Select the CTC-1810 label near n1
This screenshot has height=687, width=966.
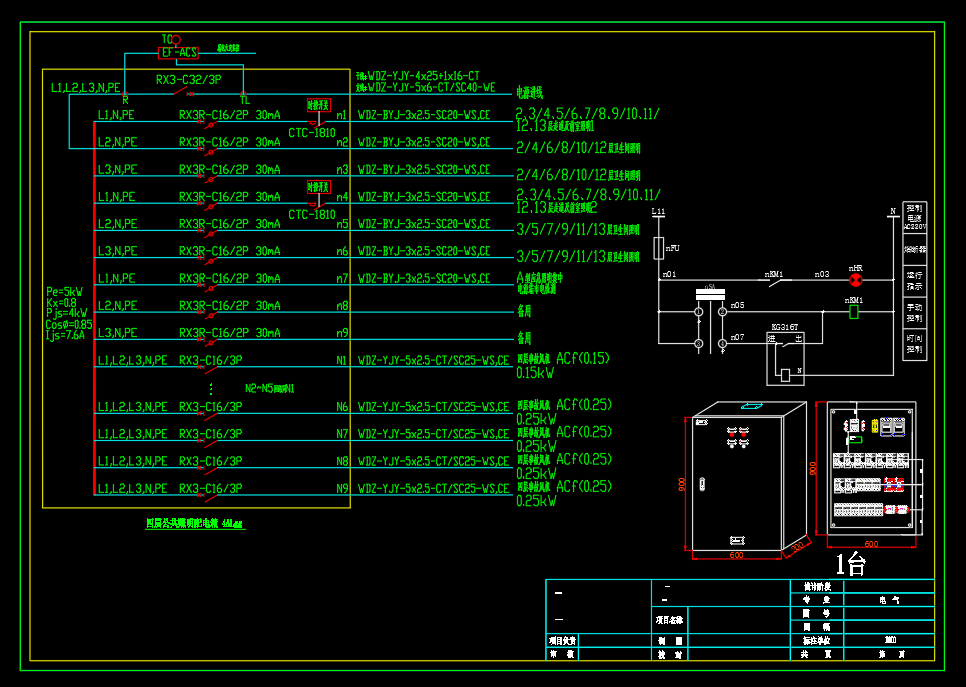tap(312, 132)
